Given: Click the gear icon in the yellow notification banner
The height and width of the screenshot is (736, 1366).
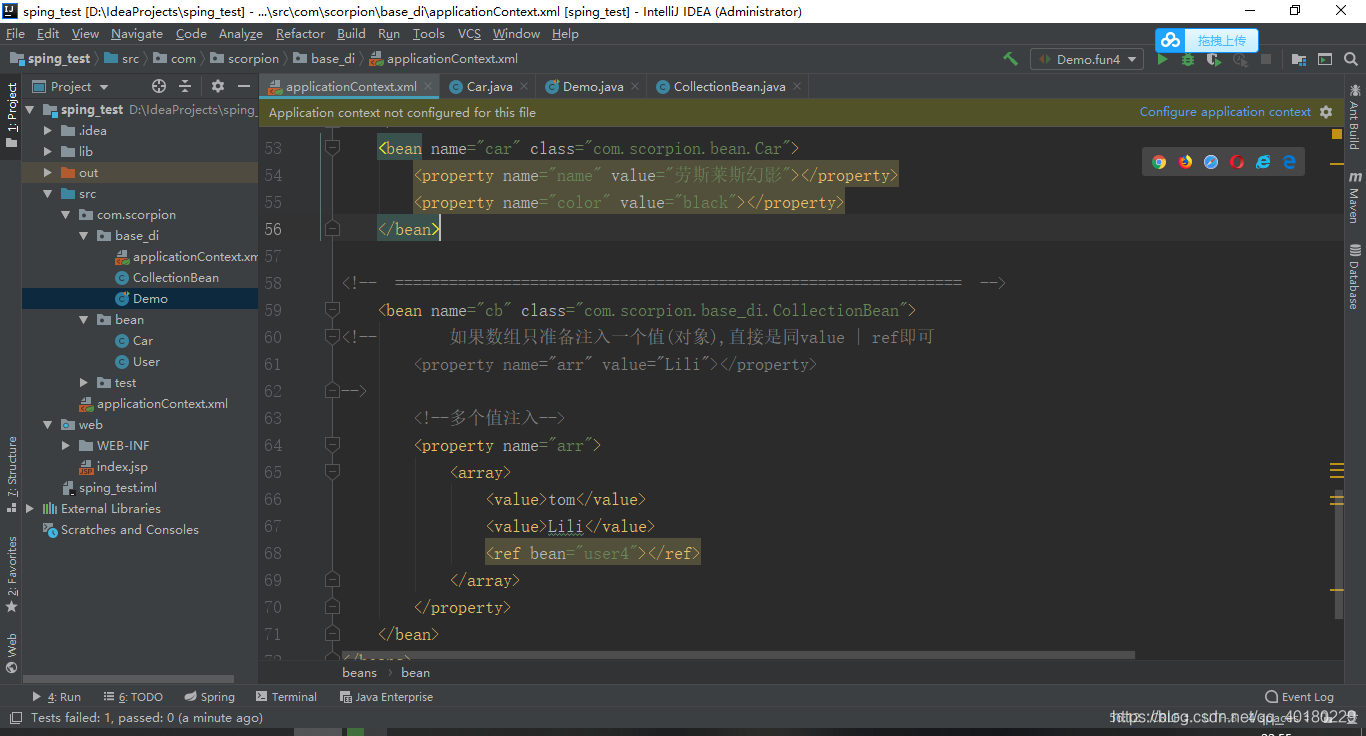Looking at the screenshot, I should [1326, 112].
